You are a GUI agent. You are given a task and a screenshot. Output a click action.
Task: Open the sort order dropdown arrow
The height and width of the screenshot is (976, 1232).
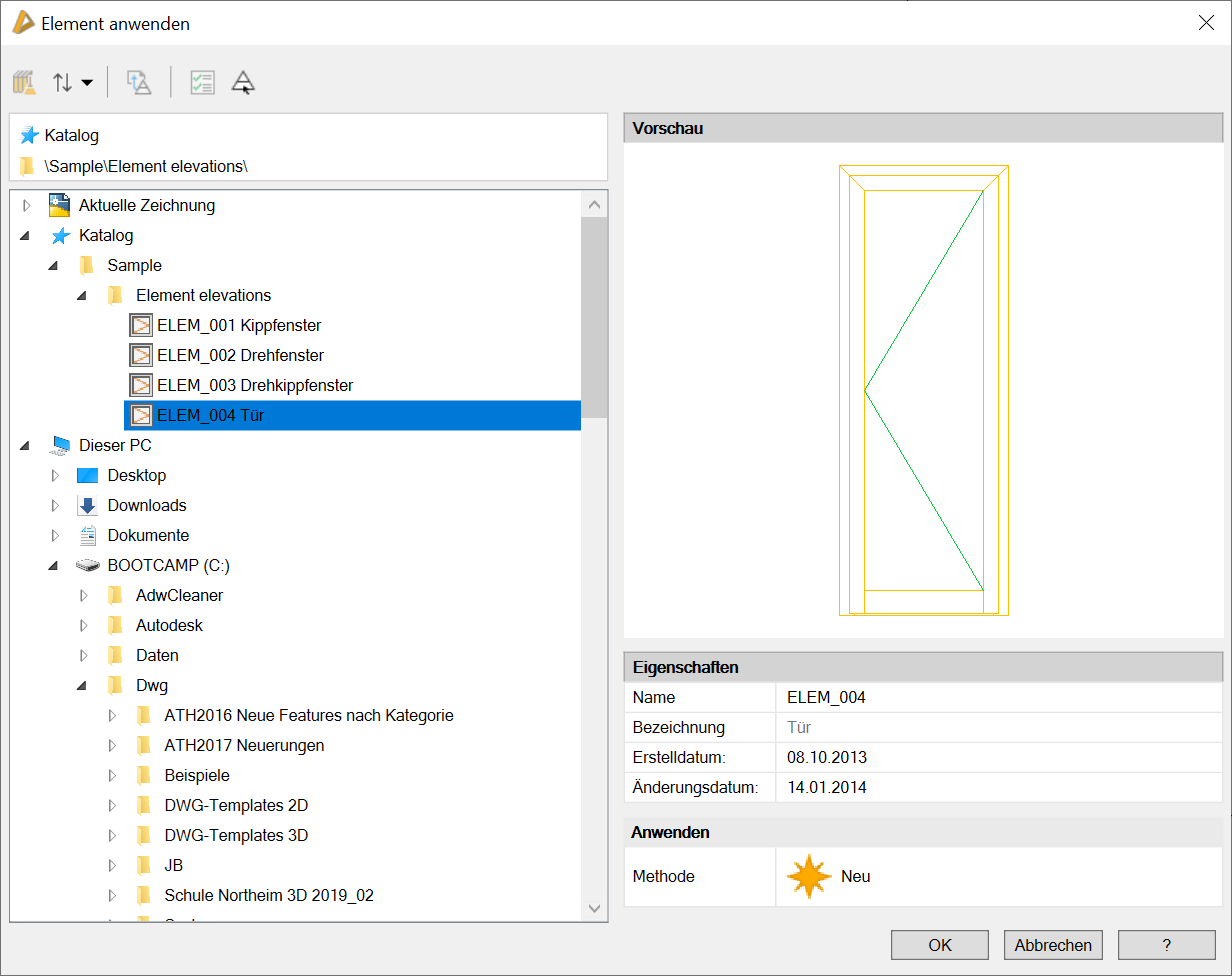87,83
